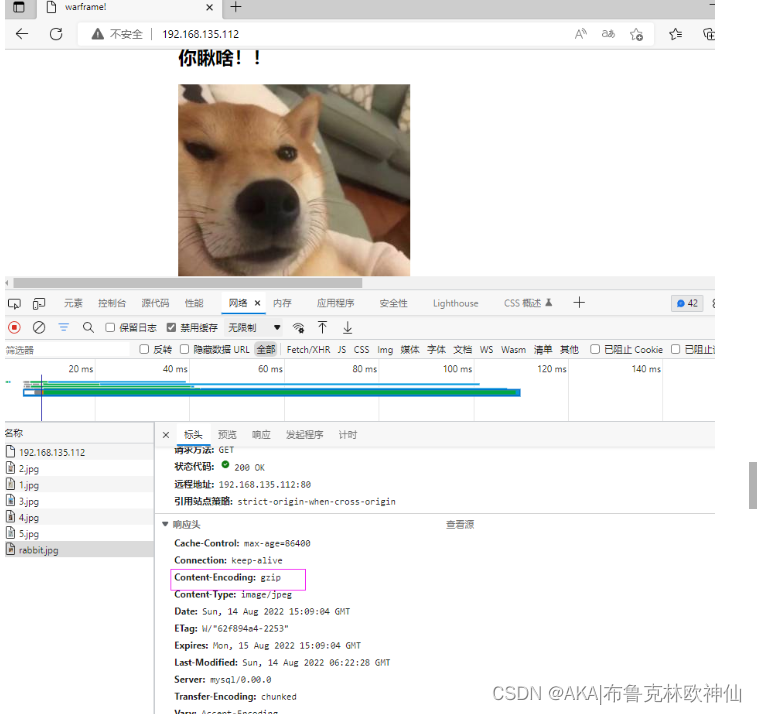Open network search magnifier
757x714 pixels.
pyautogui.click(x=88, y=328)
